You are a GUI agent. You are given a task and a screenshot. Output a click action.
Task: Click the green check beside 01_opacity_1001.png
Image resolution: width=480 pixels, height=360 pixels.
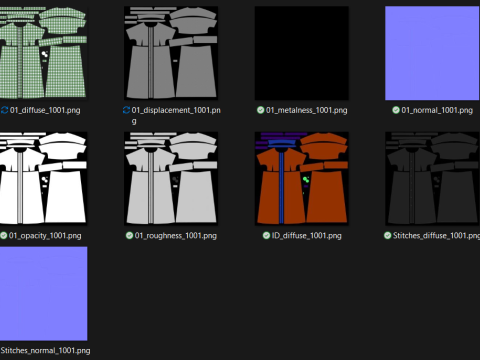[x=4, y=236]
